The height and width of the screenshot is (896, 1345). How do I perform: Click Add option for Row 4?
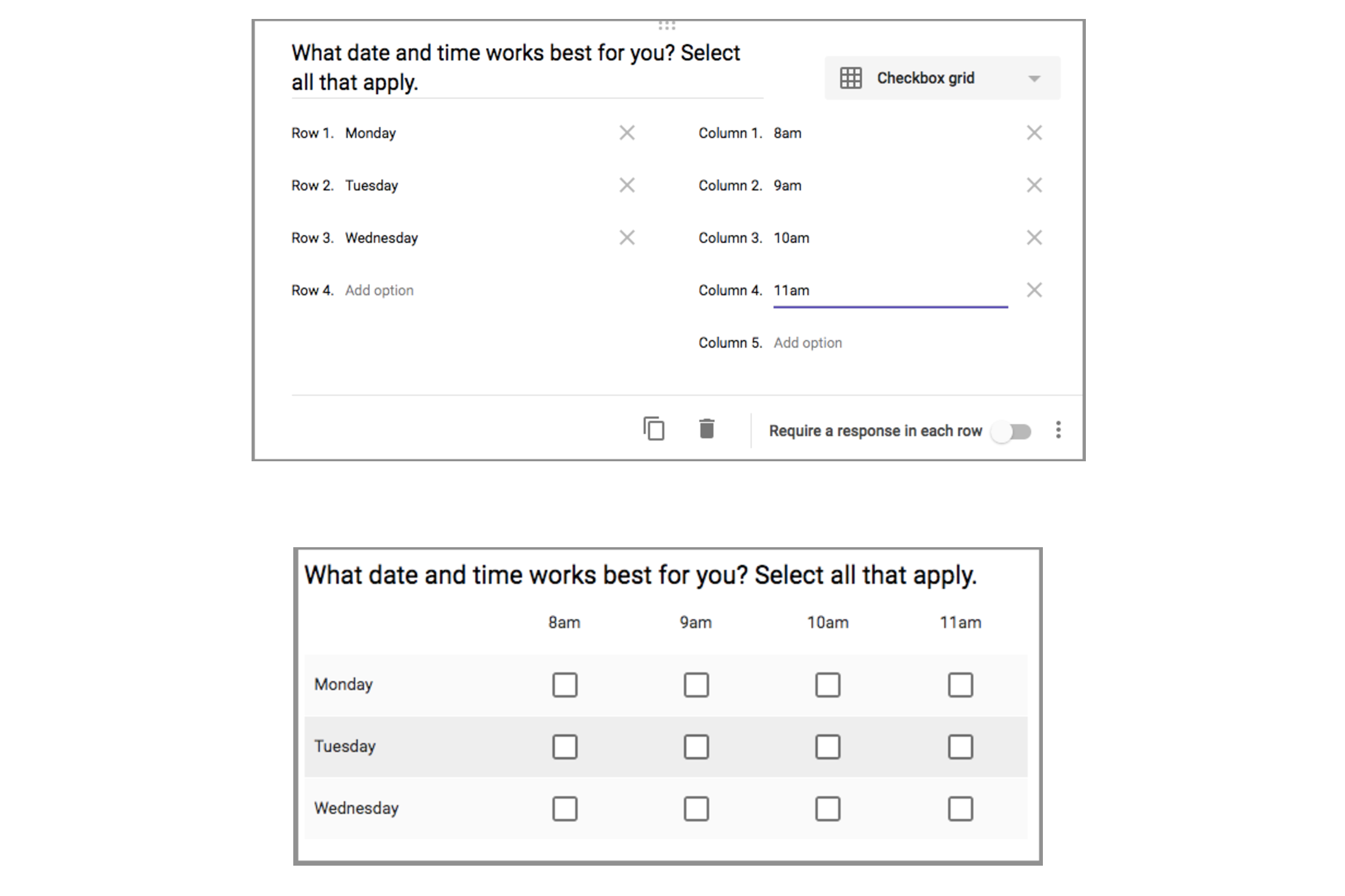tap(378, 290)
